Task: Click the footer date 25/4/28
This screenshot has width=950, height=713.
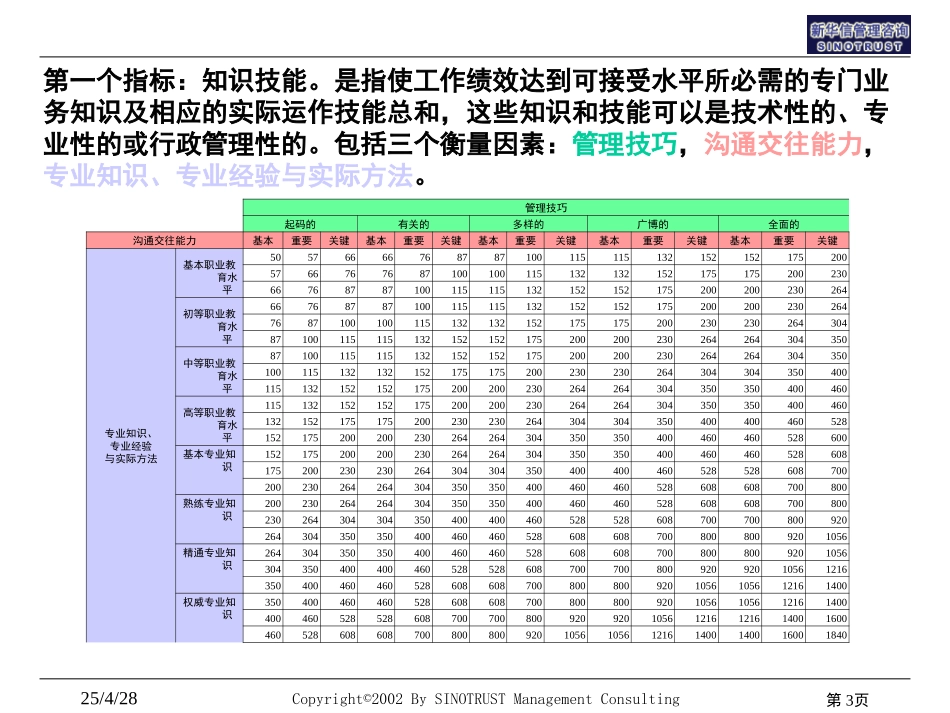Action: click(x=109, y=698)
